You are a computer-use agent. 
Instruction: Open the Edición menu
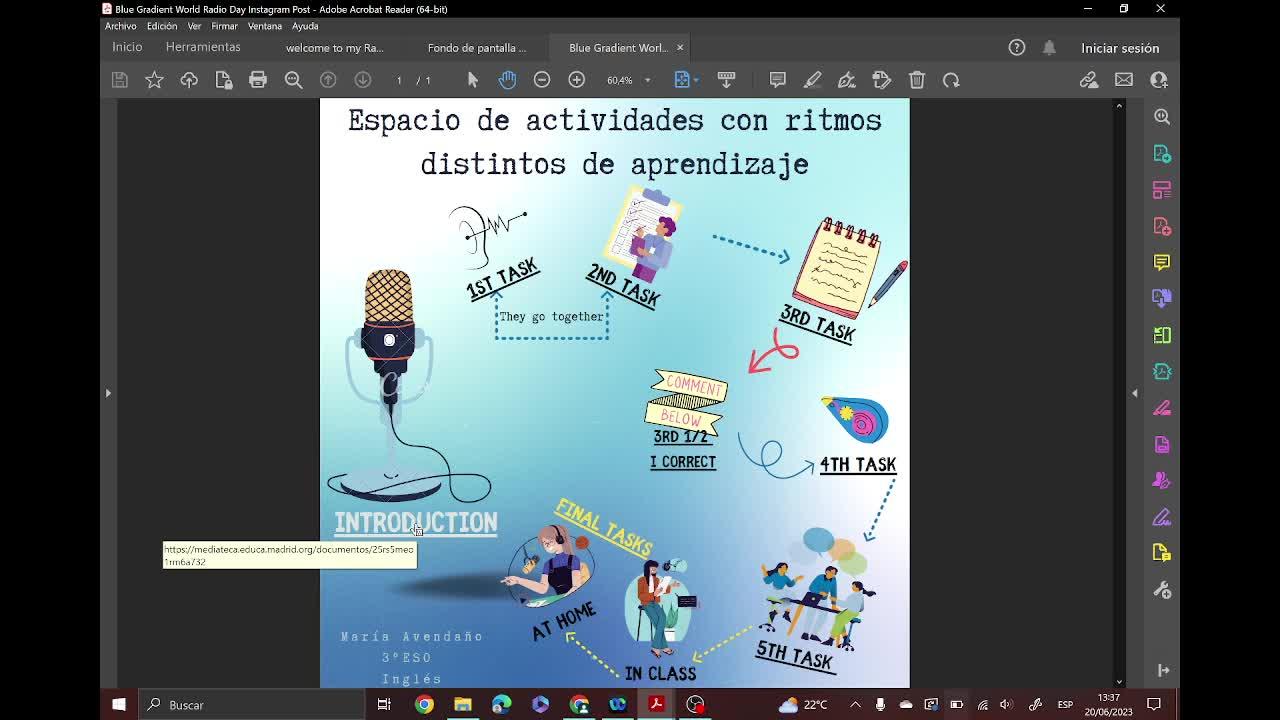coord(161,26)
